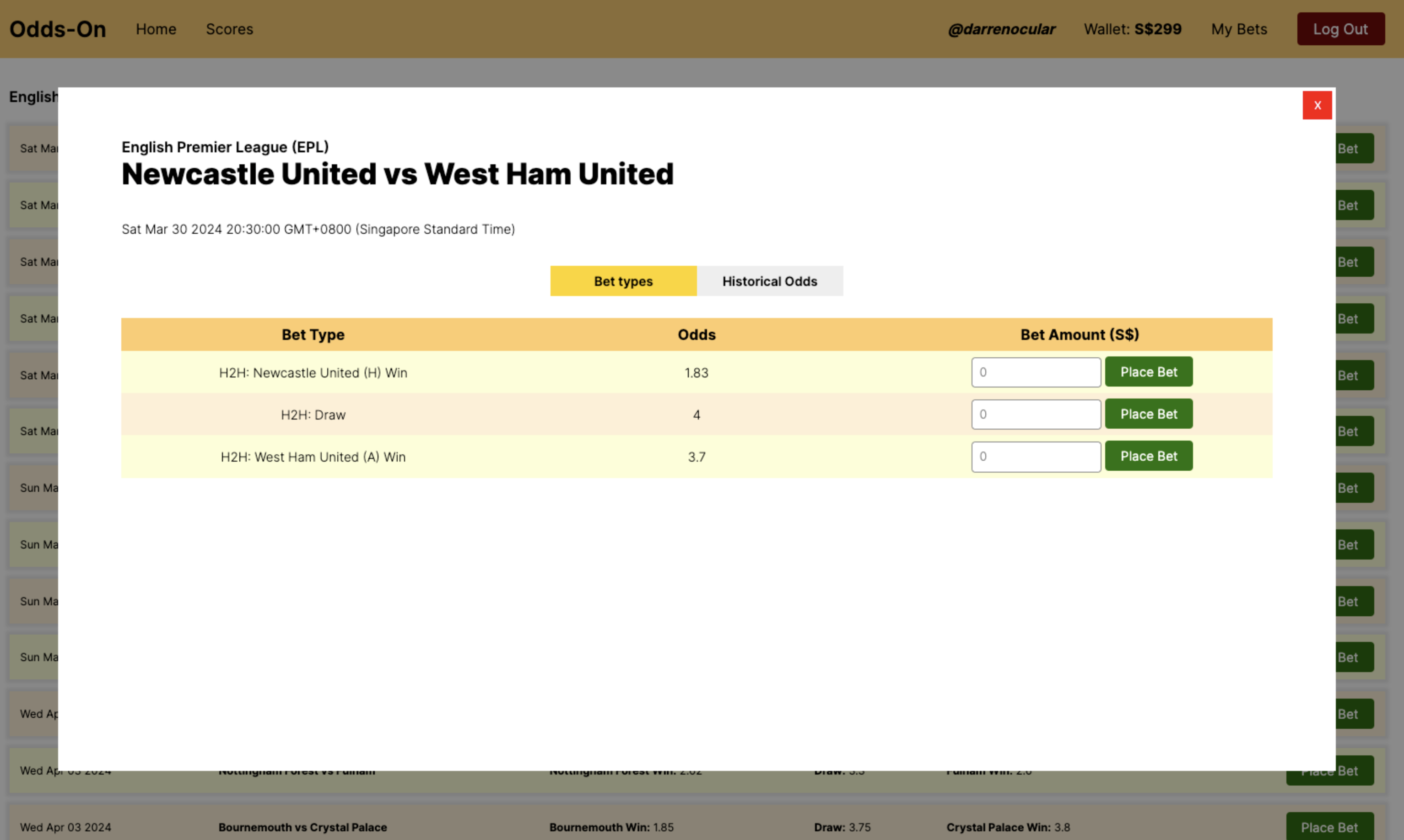1404x840 pixels.
Task: Click bet amount field for H2H Draw
Action: pos(1036,415)
